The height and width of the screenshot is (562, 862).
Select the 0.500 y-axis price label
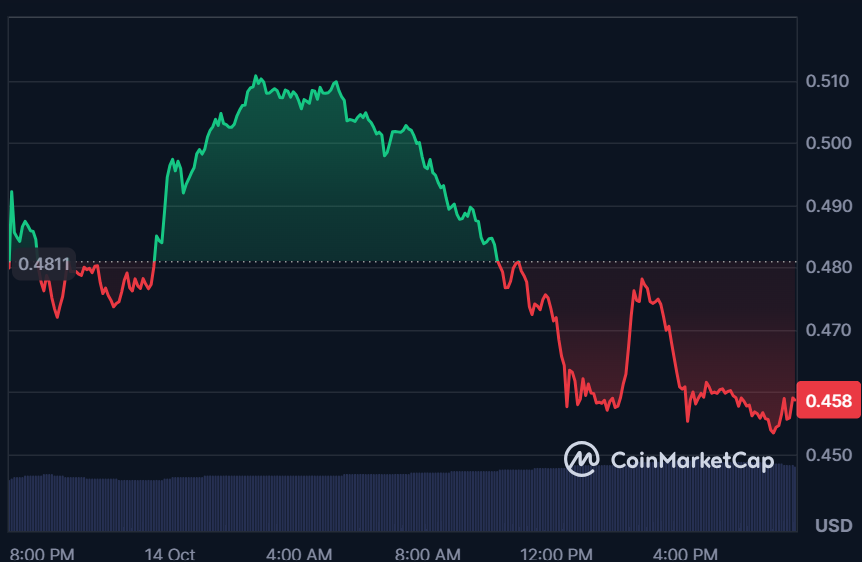(x=828, y=143)
